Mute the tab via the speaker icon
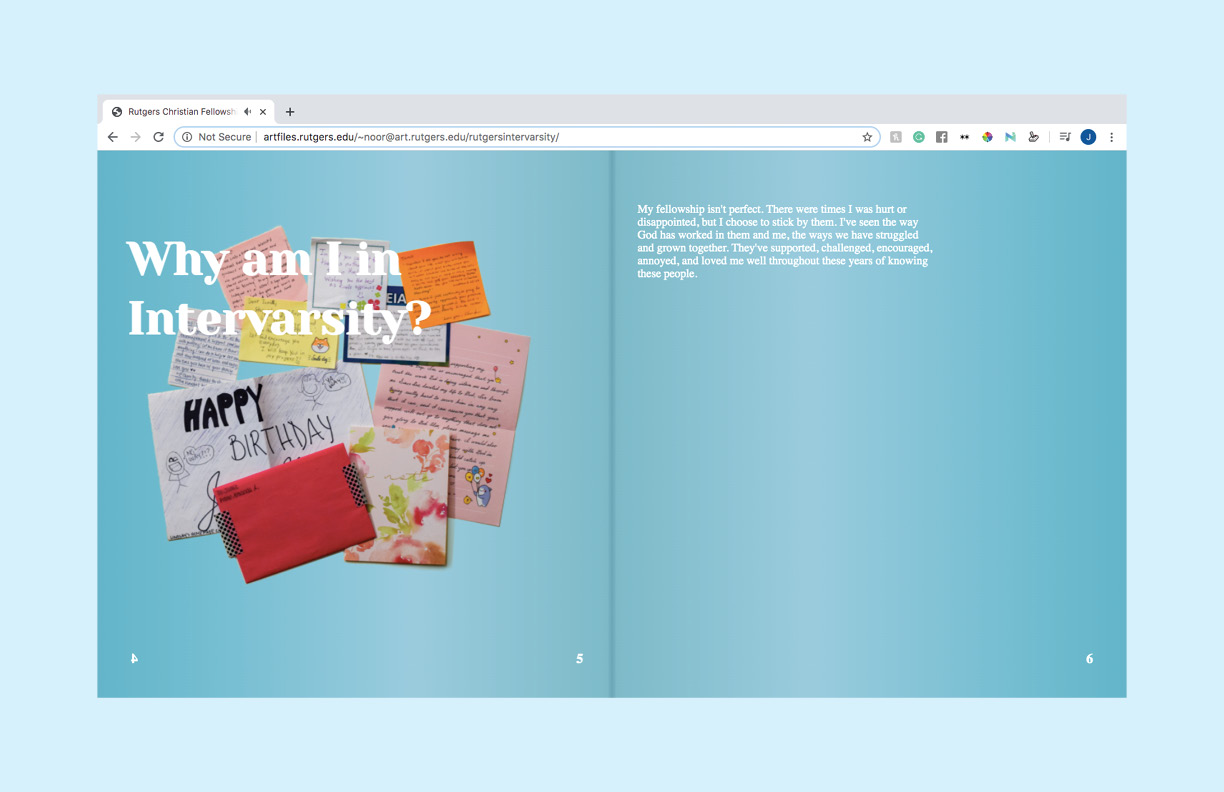Screen dimensions: 1224x792 coord(247,112)
